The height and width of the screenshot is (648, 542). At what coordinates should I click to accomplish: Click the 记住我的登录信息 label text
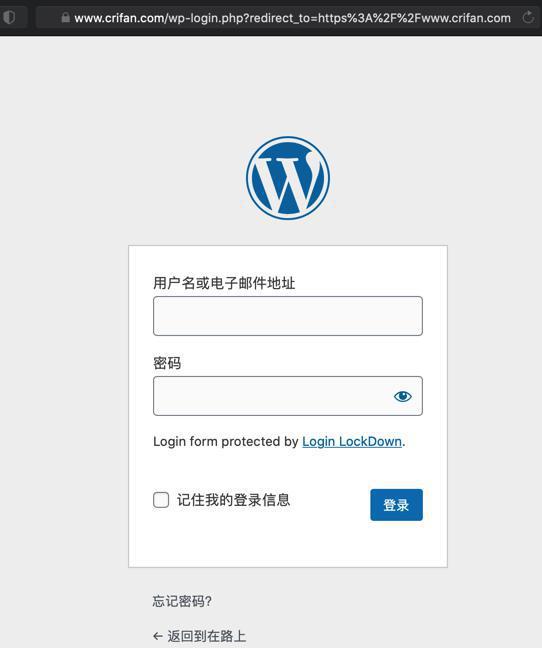coord(233,500)
